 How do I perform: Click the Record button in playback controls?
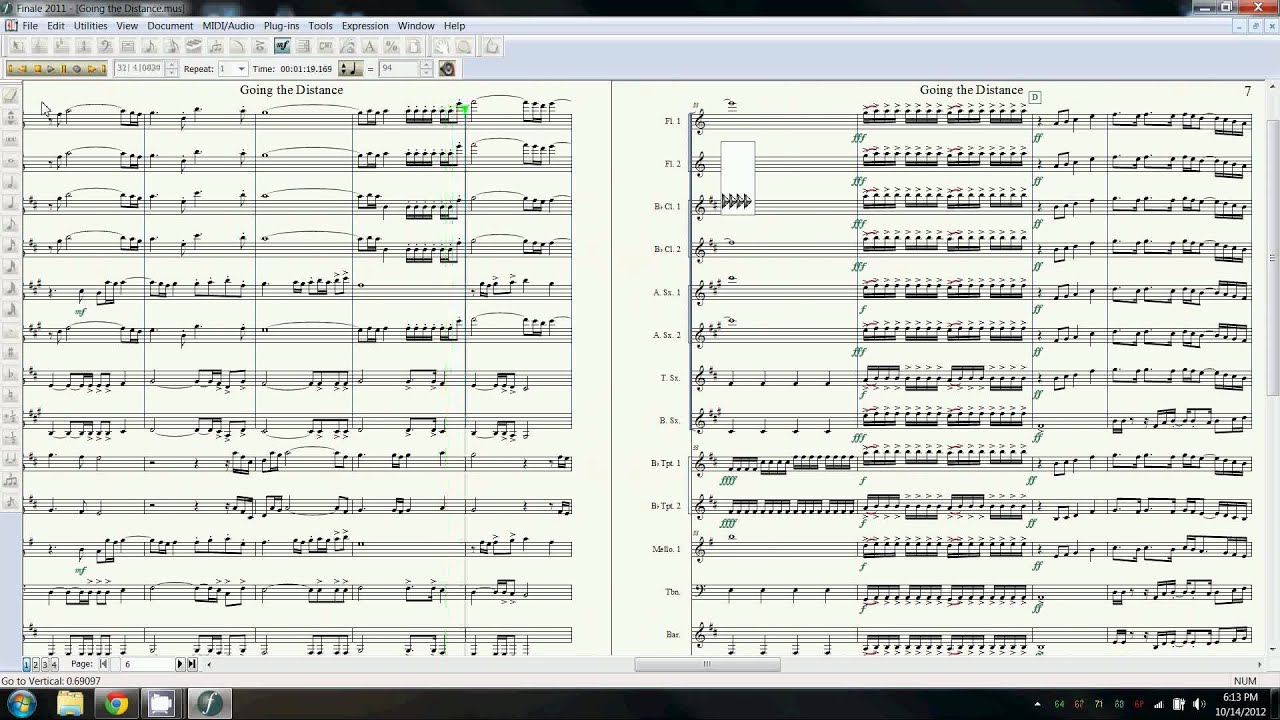[x=77, y=68]
